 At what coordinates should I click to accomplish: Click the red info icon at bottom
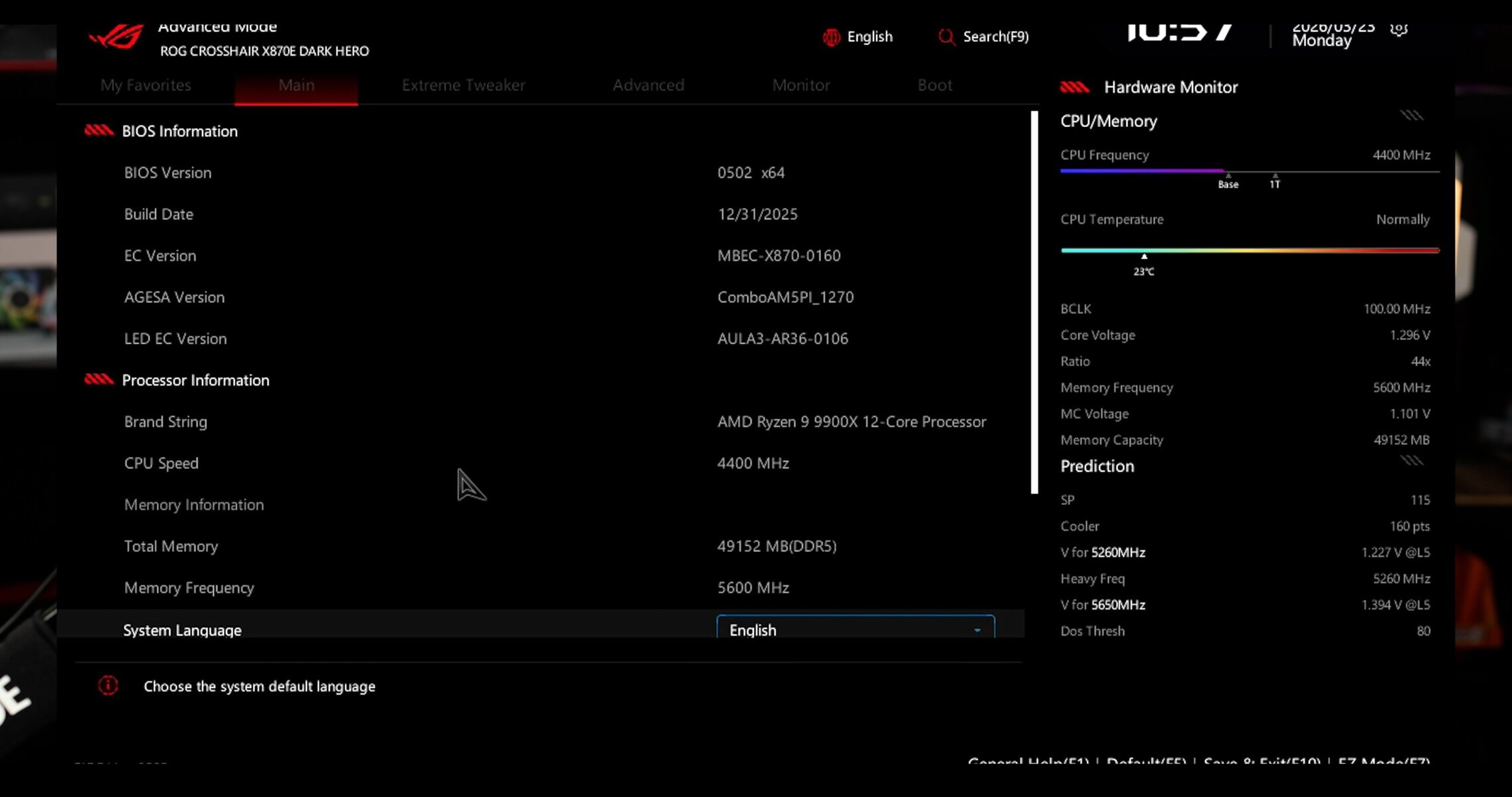(x=108, y=685)
